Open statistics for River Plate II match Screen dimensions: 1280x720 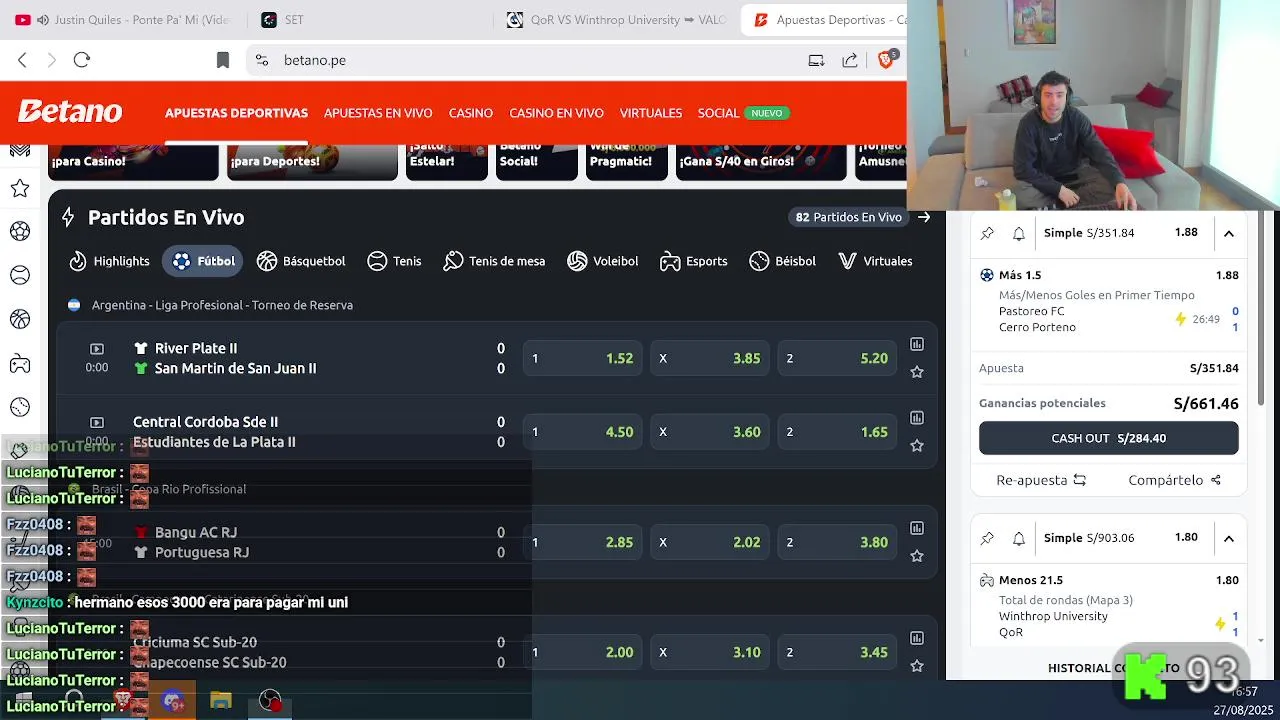917,344
